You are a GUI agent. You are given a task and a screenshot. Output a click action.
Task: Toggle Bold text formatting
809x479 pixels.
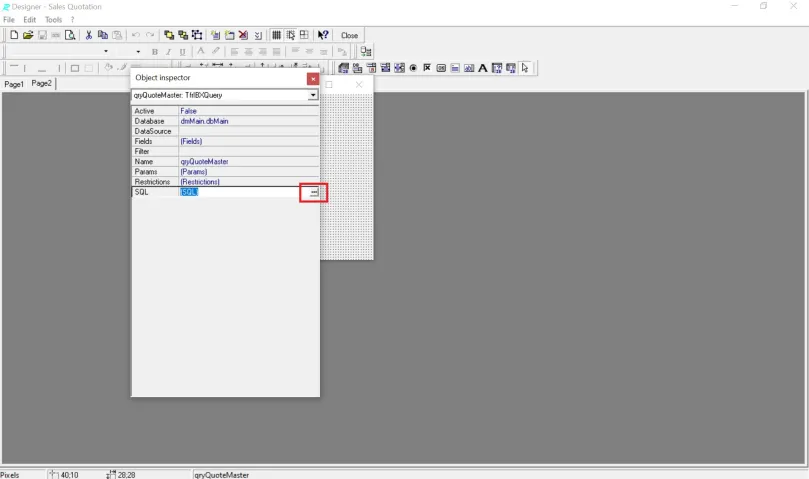[154, 51]
